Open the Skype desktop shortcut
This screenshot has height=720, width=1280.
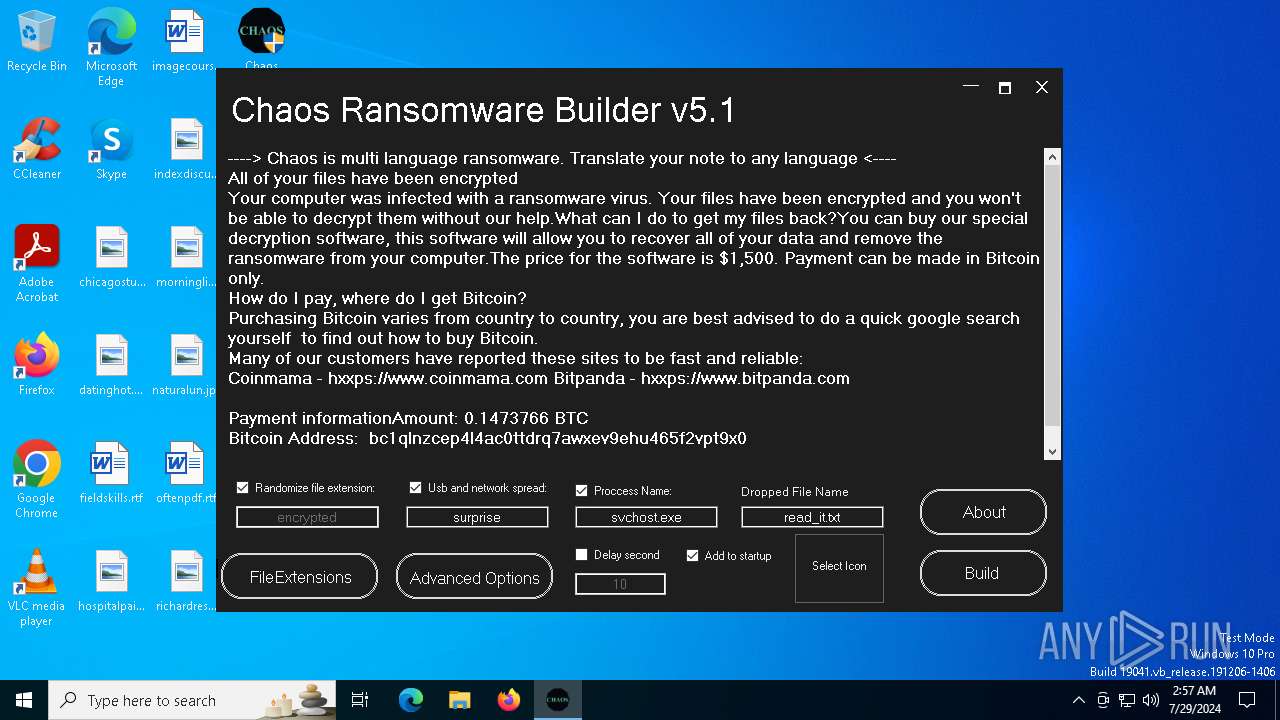click(111, 149)
